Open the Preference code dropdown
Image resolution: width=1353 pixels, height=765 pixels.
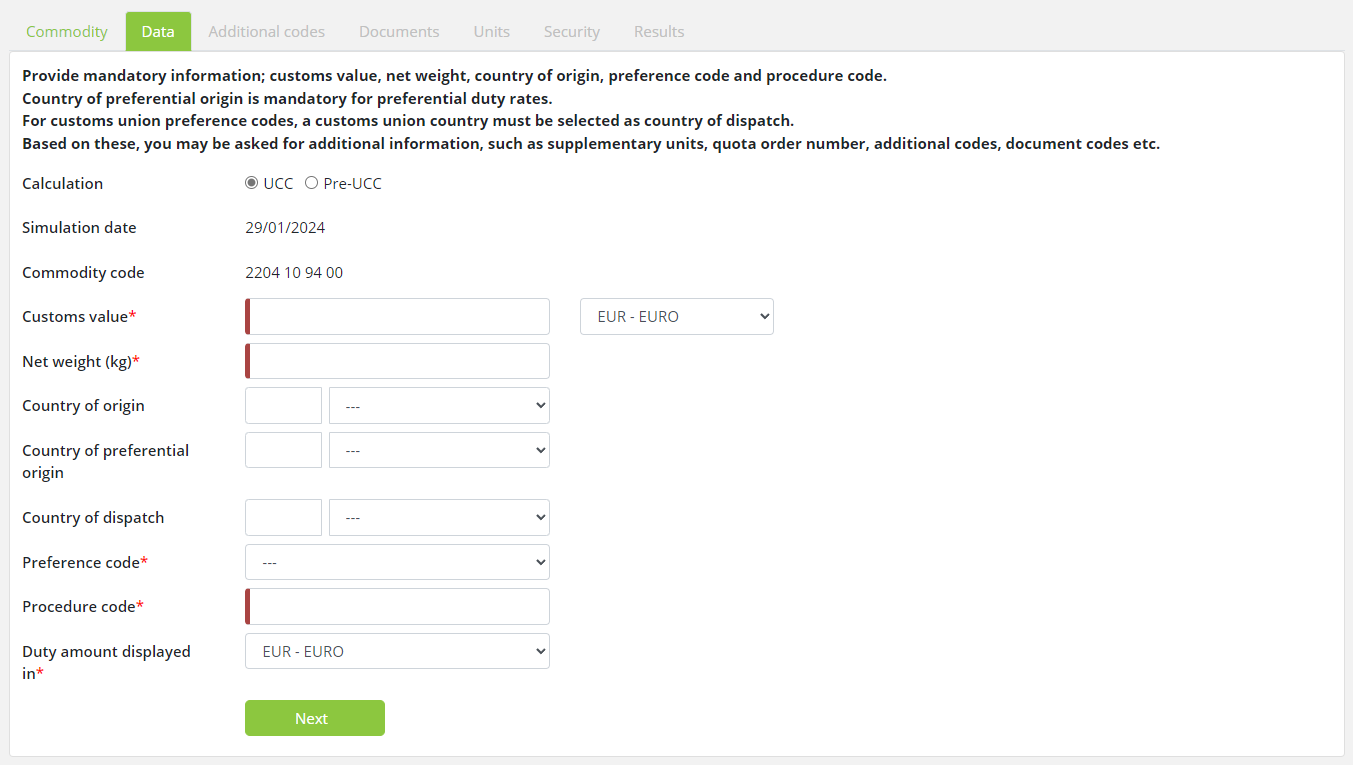tap(397, 562)
